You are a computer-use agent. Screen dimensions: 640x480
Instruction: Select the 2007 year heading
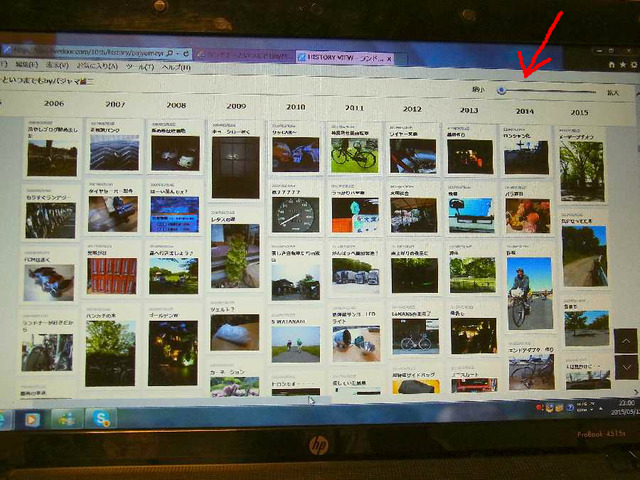(116, 104)
